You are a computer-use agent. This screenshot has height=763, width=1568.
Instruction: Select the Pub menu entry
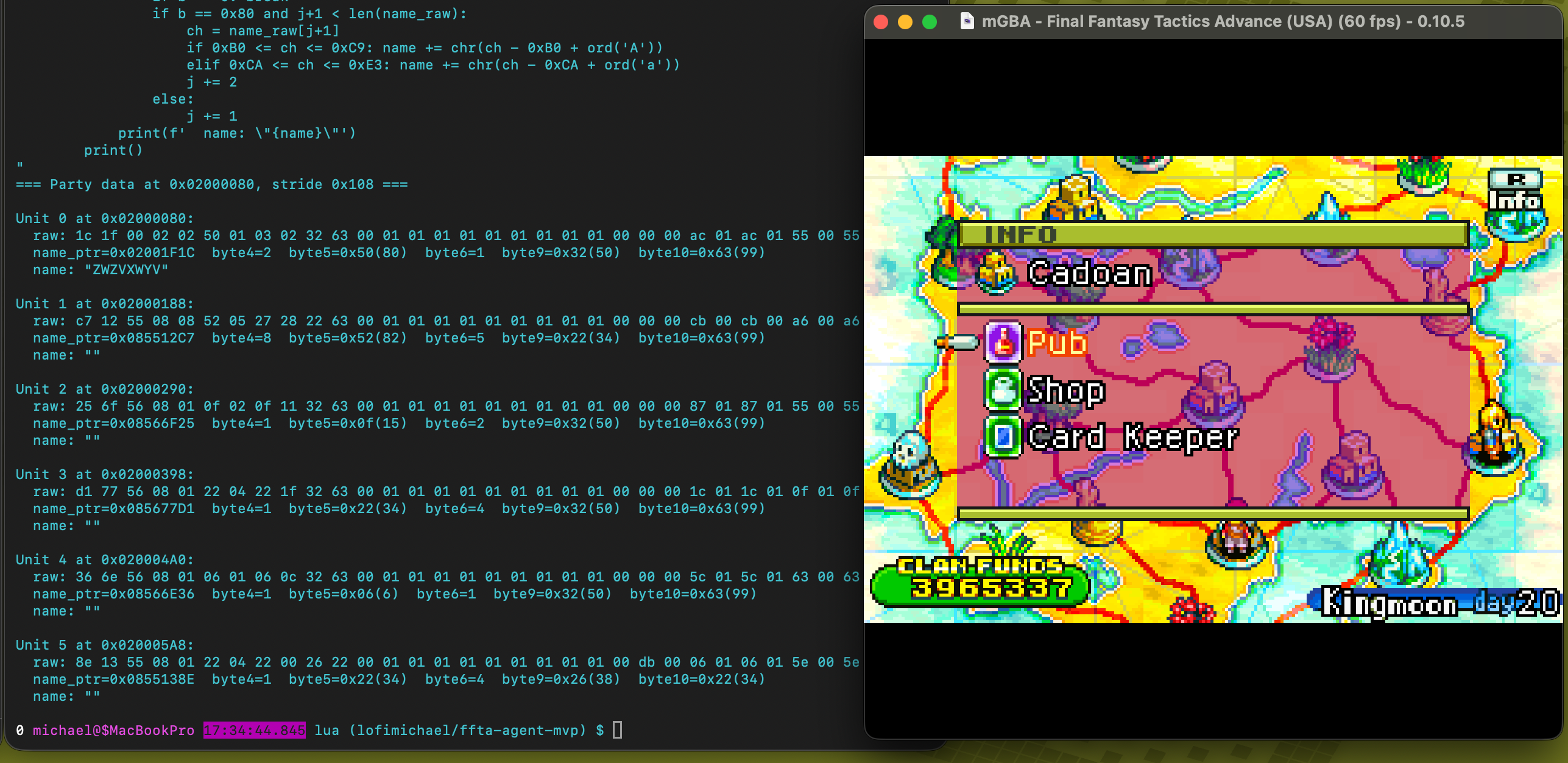pyautogui.click(x=1057, y=343)
